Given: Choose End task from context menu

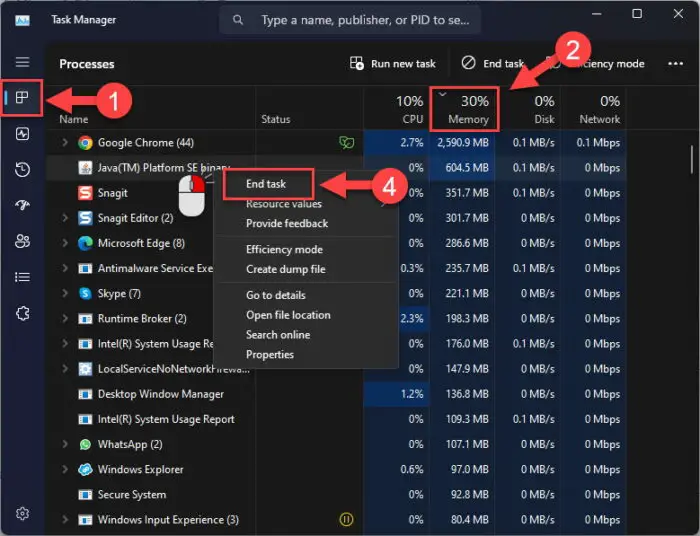Looking at the screenshot, I should [268, 184].
